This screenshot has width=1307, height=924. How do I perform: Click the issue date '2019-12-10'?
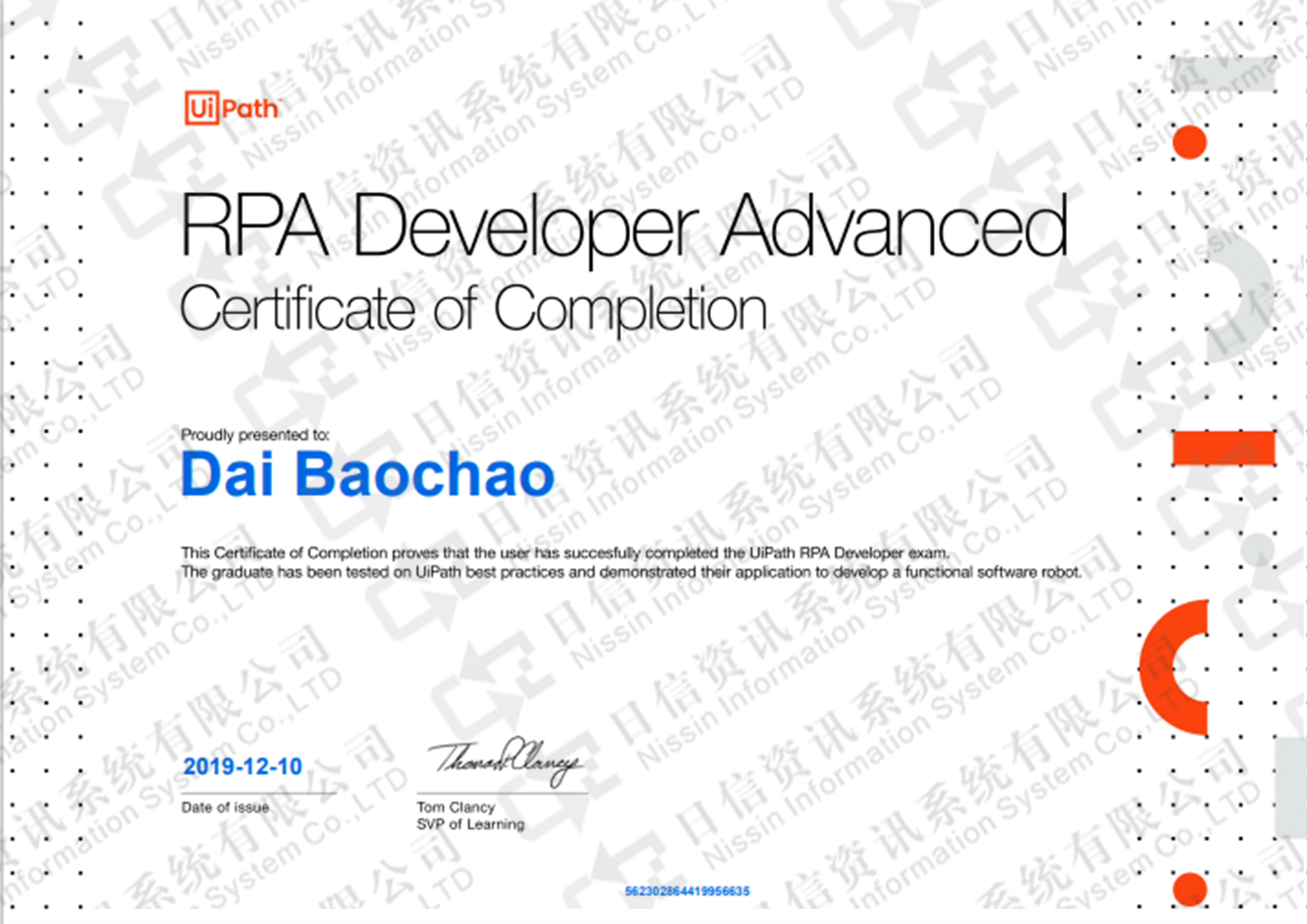point(243,766)
